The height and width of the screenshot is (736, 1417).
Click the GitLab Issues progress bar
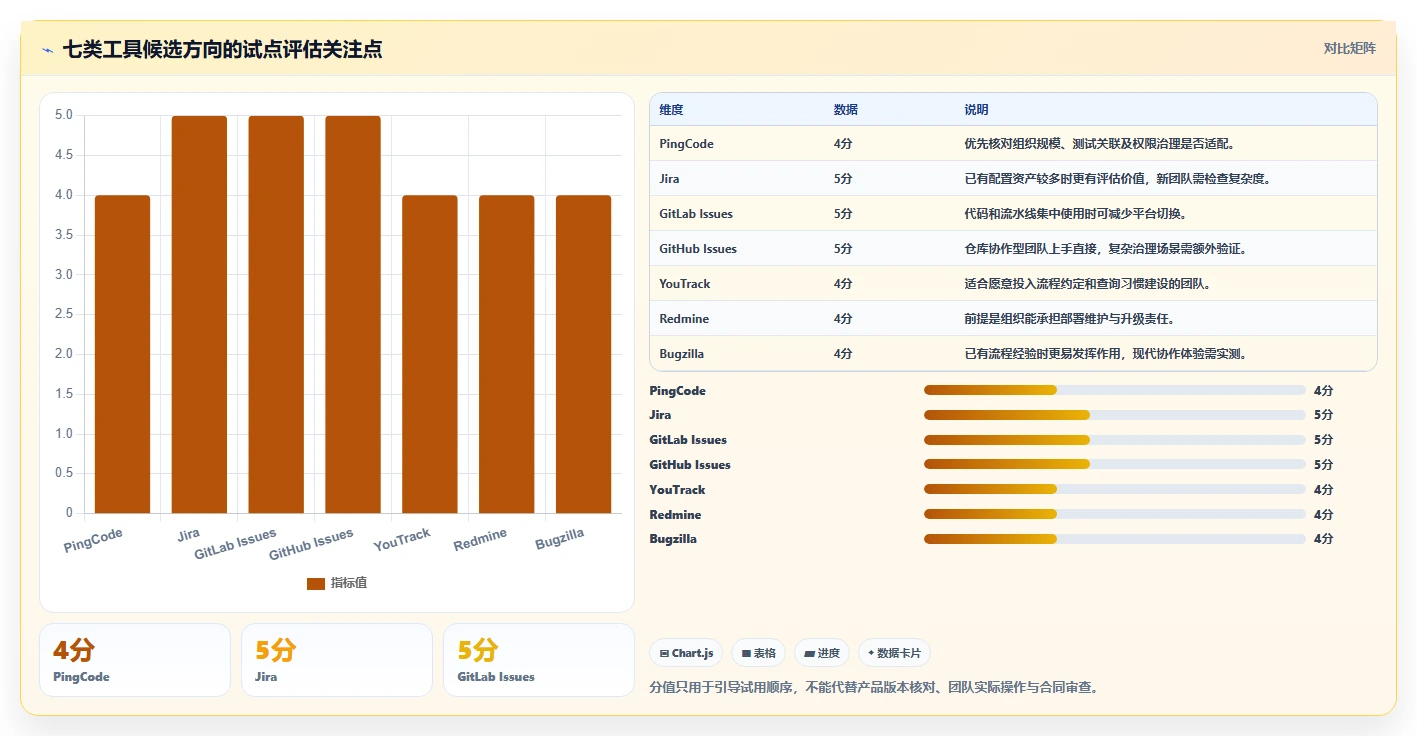pos(1115,439)
